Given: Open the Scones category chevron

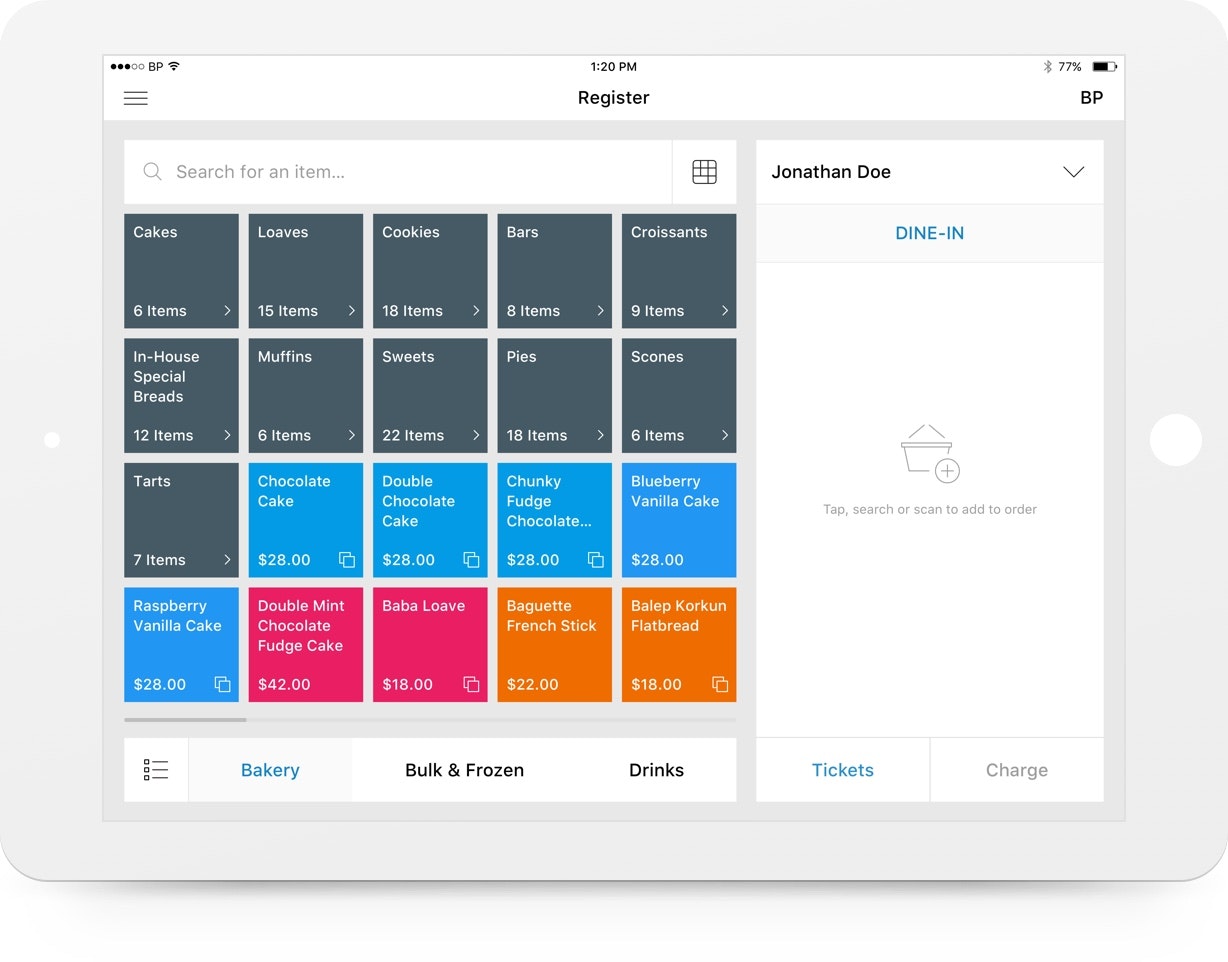Looking at the screenshot, I should (x=725, y=435).
